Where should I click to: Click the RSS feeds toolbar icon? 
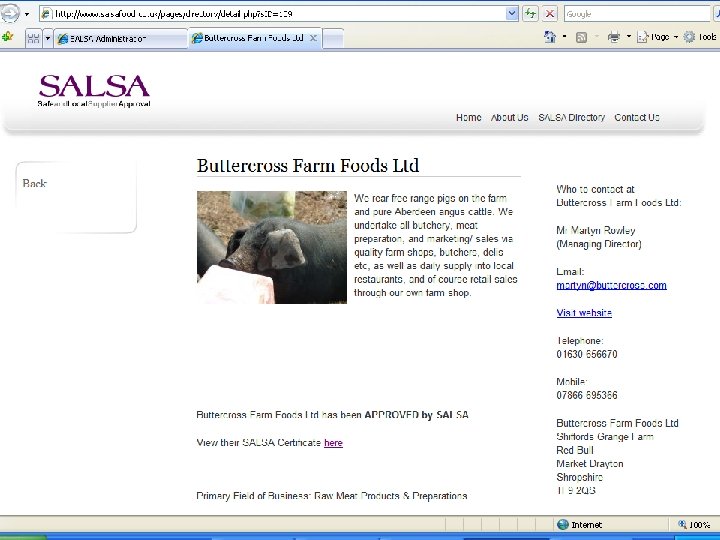click(581, 37)
